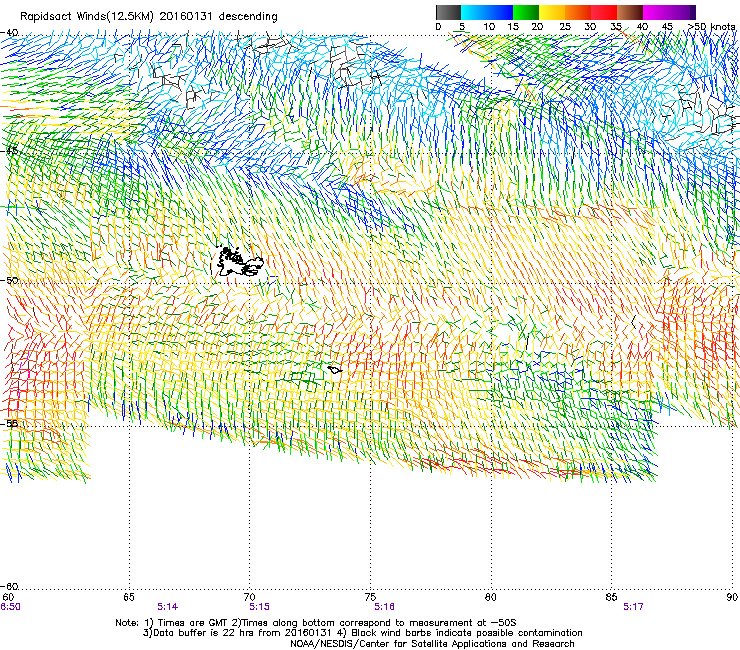Click the small Heard Island outline
The width and height of the screenshot is (740, 650).
335,370
